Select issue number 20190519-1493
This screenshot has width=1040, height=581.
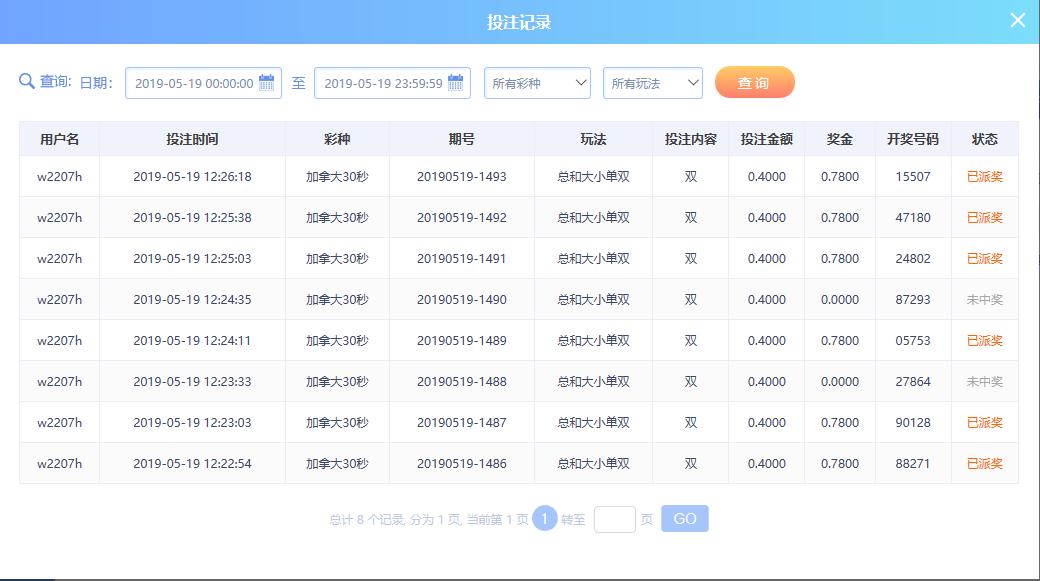pos(462,176)
